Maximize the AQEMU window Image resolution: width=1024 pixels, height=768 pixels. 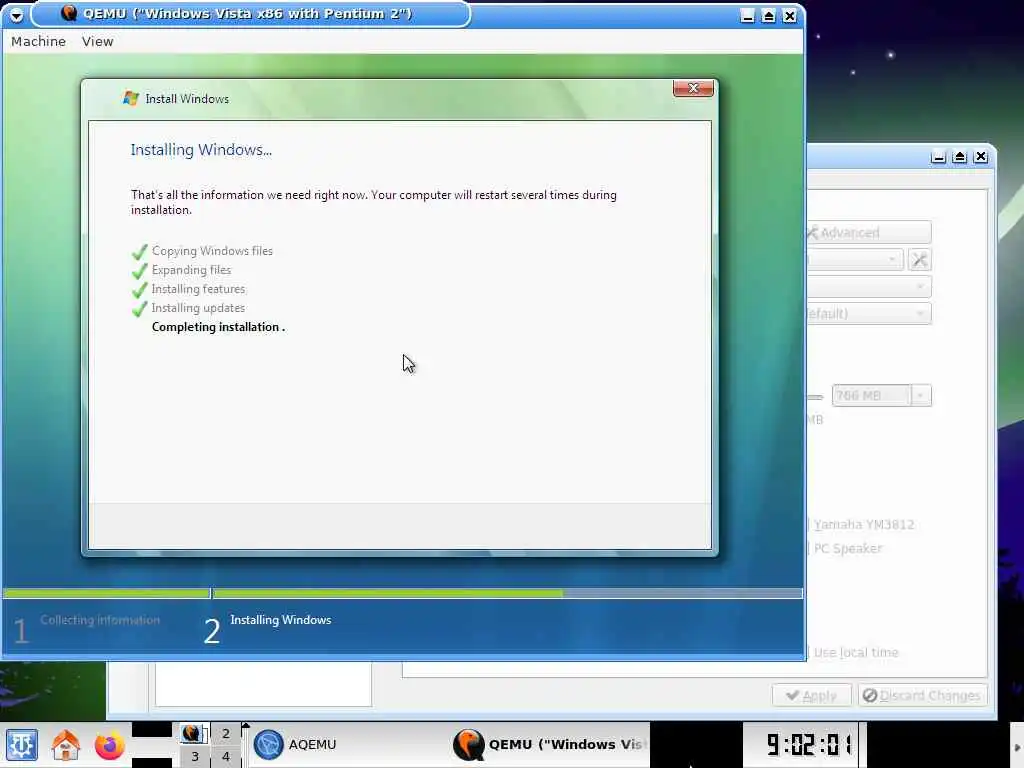coord(959,157)
